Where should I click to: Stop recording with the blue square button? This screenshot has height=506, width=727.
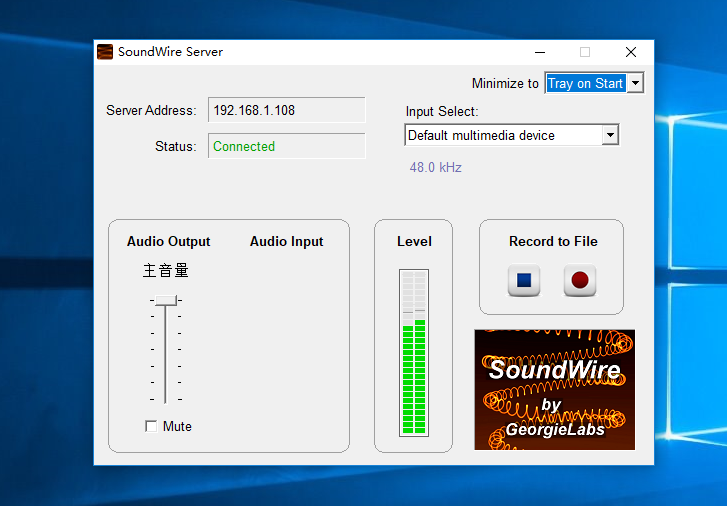tap(524, 280)
